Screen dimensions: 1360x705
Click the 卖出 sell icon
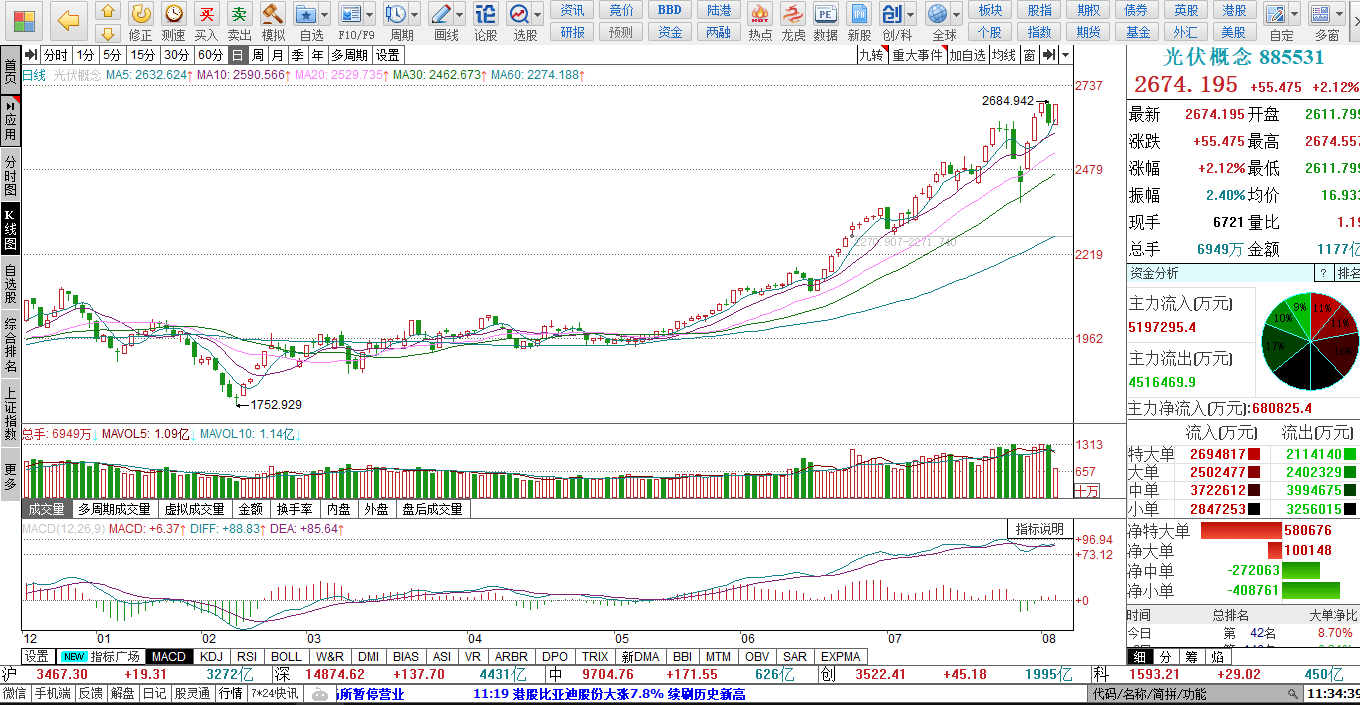239,14
